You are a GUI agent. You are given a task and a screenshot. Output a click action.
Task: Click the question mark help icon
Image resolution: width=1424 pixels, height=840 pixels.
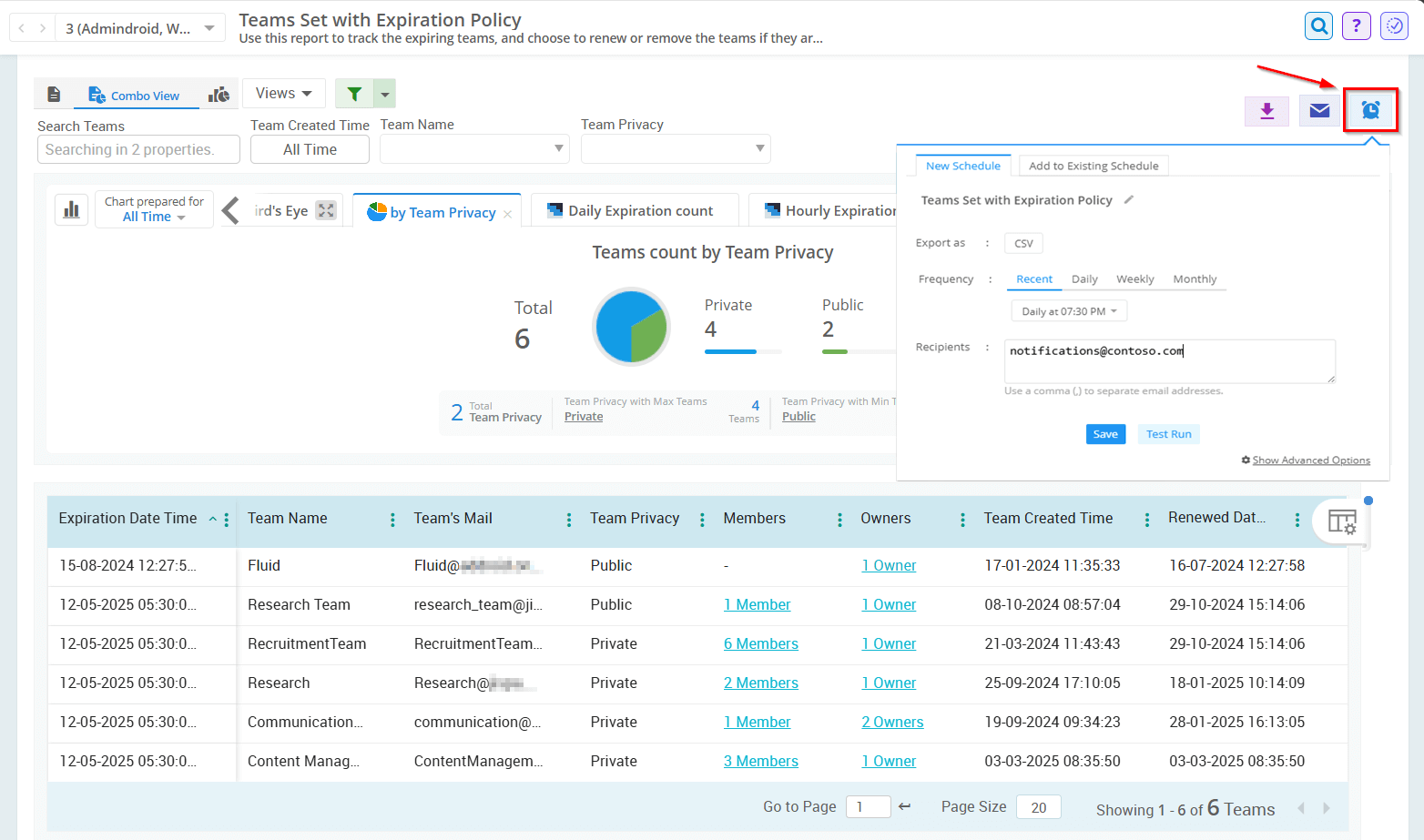[1356, 25]
